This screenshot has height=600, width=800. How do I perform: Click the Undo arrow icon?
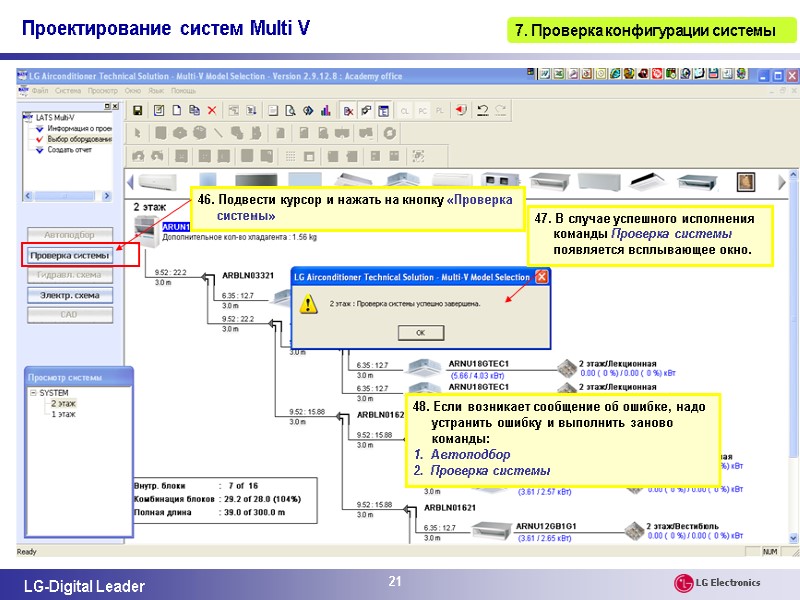point(483,110)
